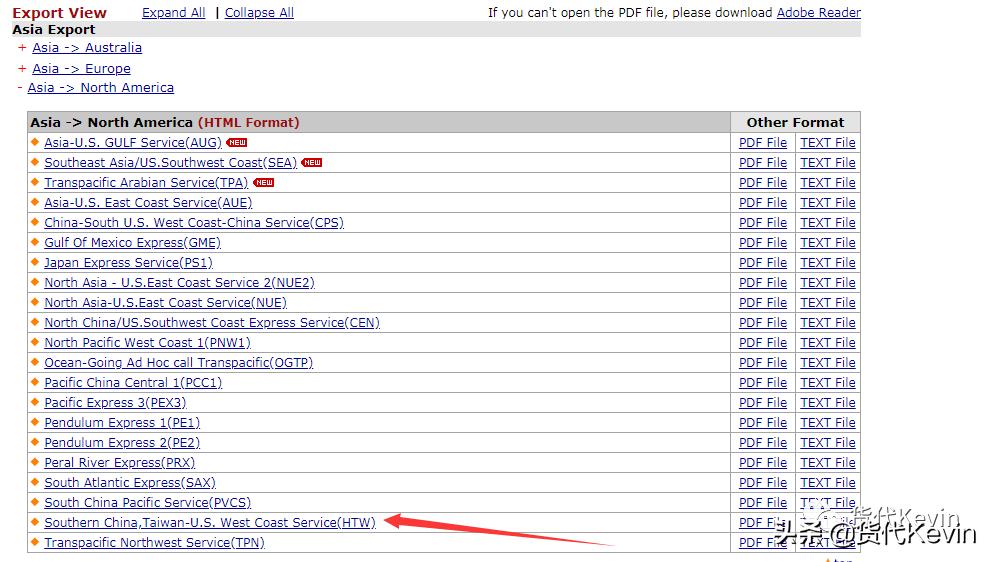Open Gulf Of Mexico Express(GME) link
Screen dimensions: 993x562
(x=132, y=243)
